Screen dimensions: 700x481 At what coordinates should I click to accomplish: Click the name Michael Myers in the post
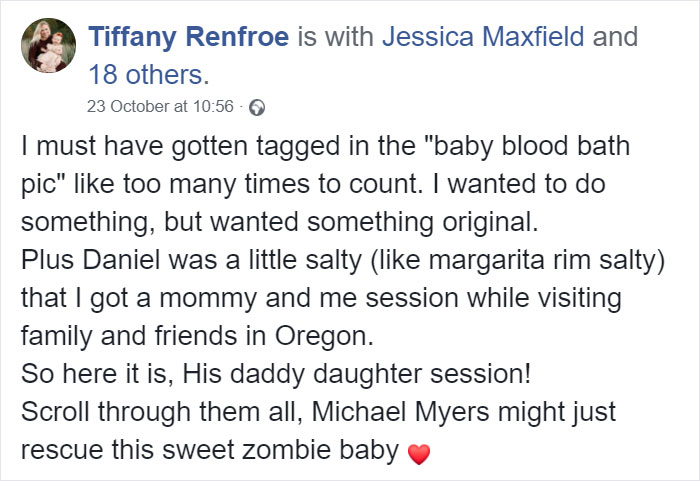click(400, 412)
